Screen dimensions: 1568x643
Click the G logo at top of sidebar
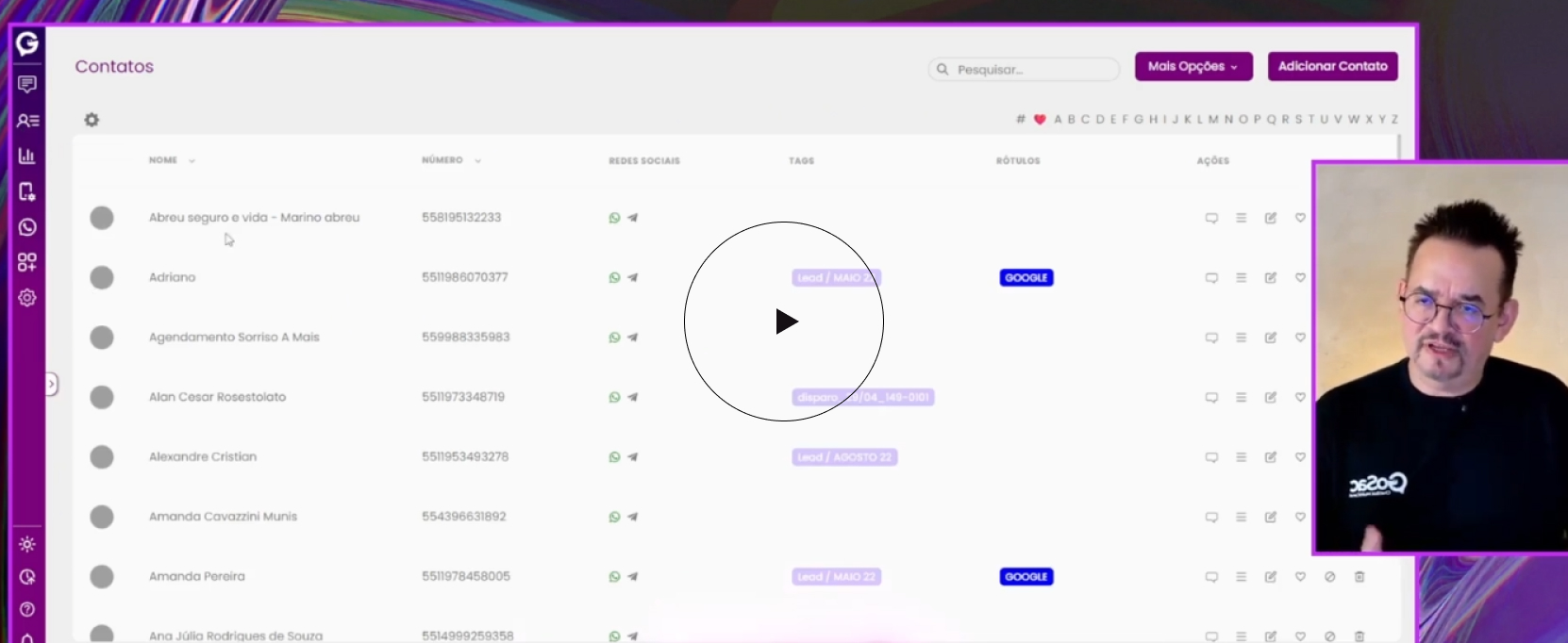[x=27, y=43]
